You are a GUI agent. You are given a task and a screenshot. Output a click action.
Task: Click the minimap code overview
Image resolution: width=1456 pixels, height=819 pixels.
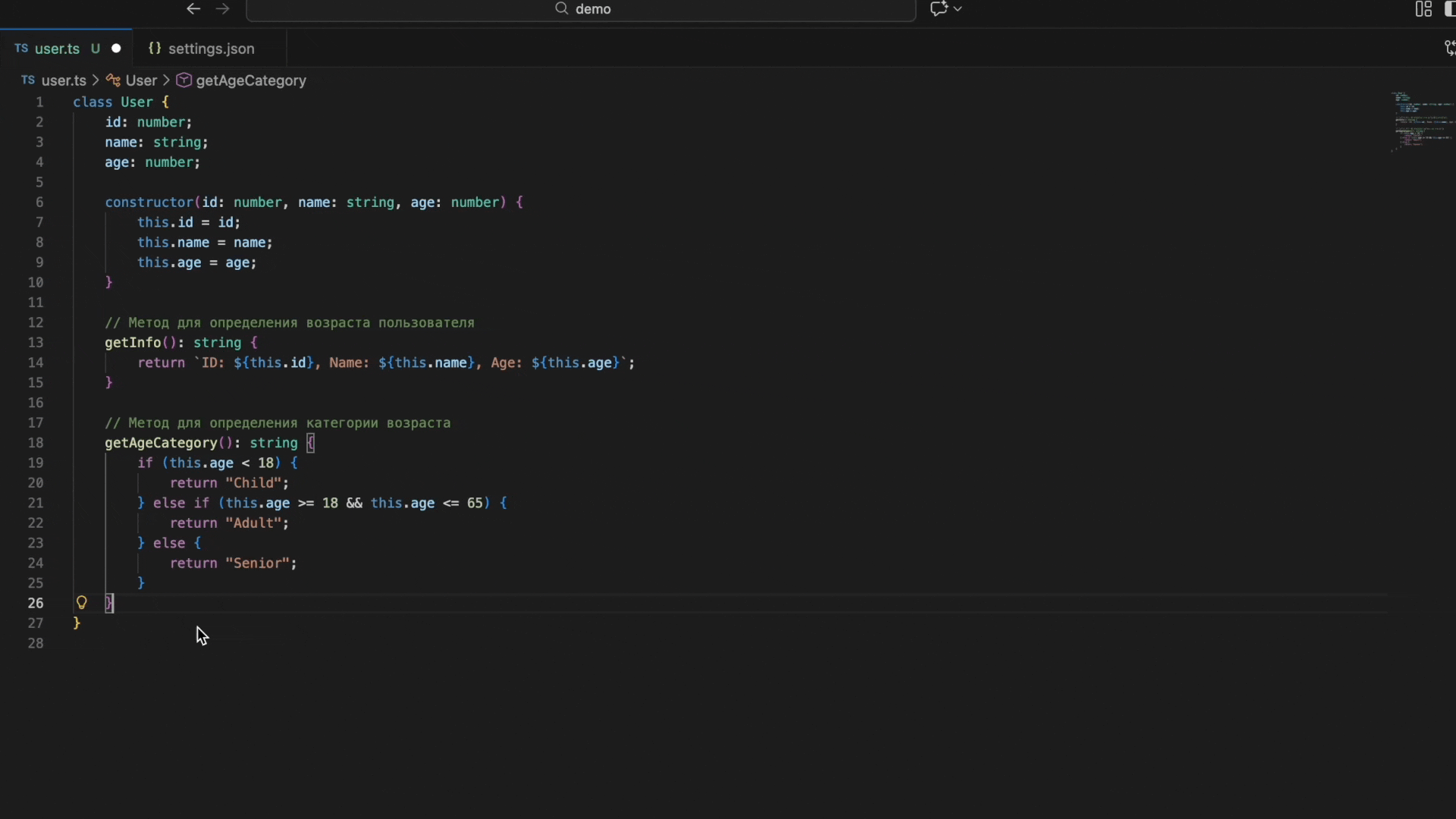(x=1423, y=120)
